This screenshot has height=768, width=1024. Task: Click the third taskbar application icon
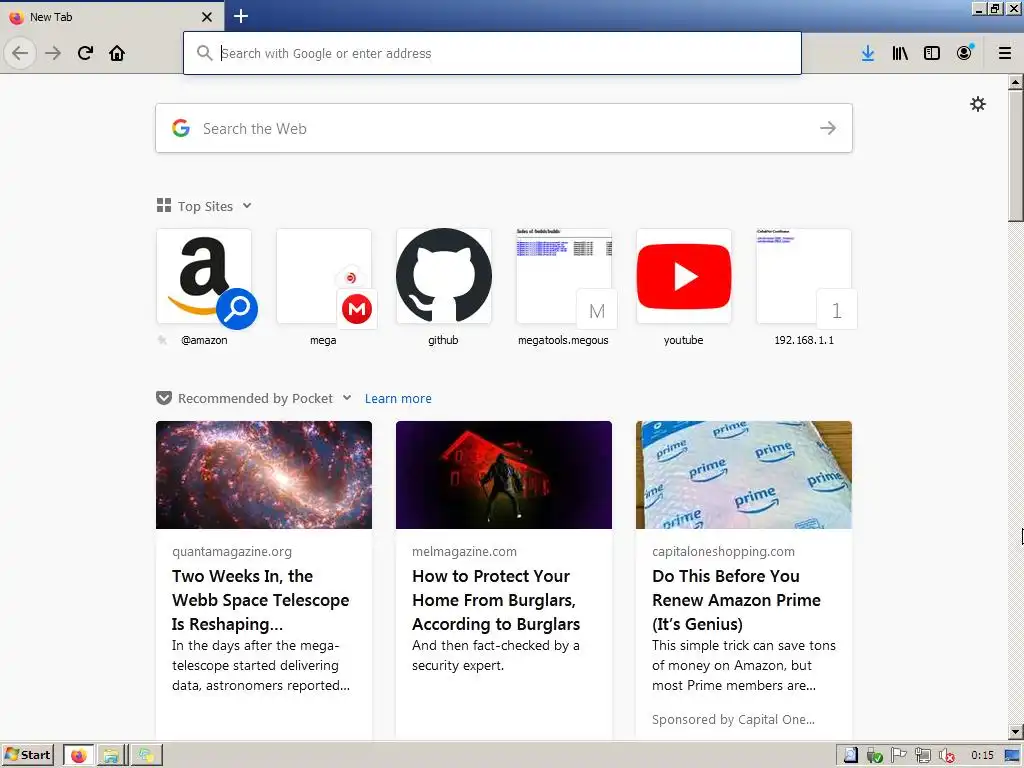146,756
